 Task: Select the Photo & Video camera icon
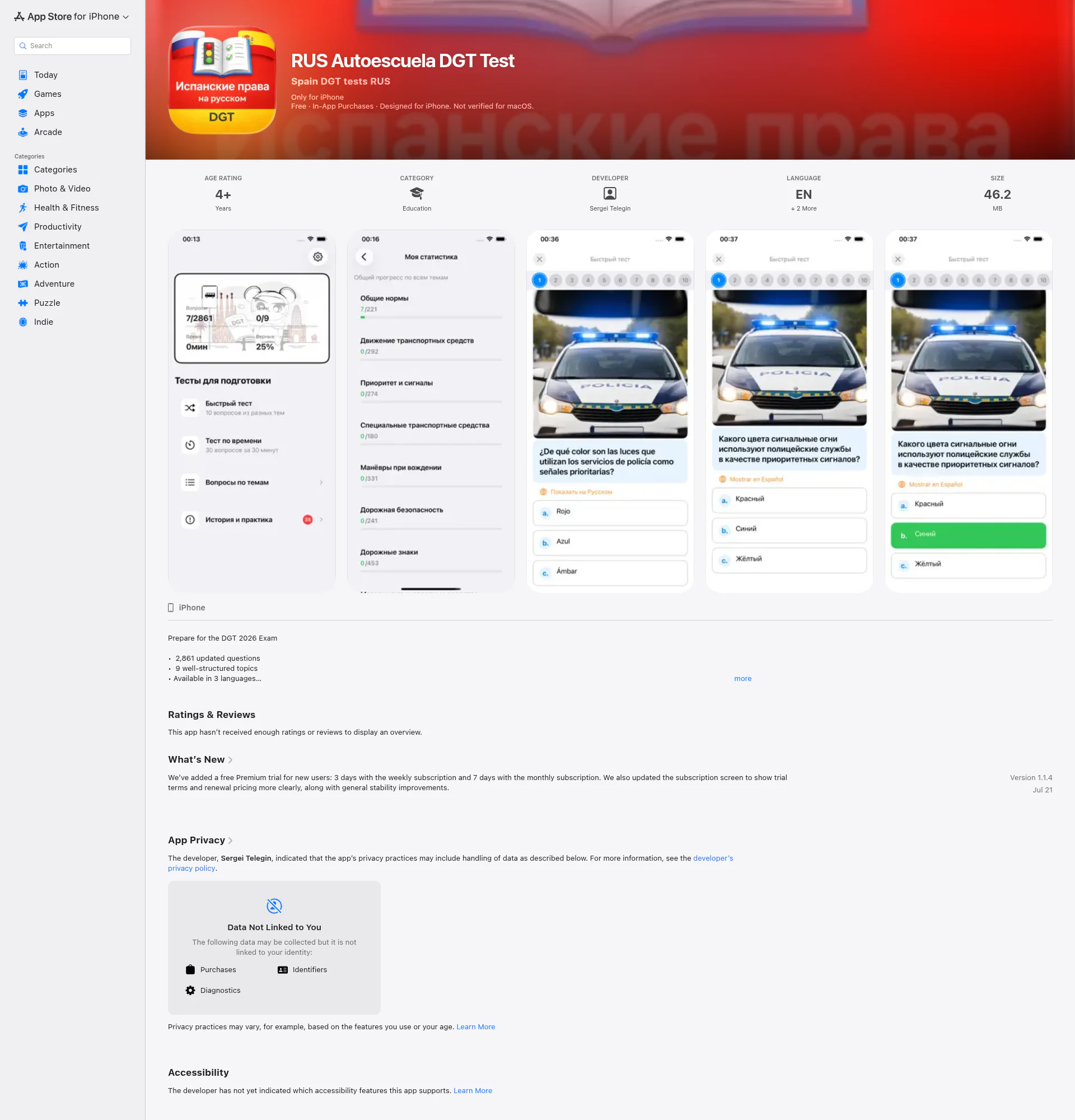pyautogui.click(x=23, y=189)
